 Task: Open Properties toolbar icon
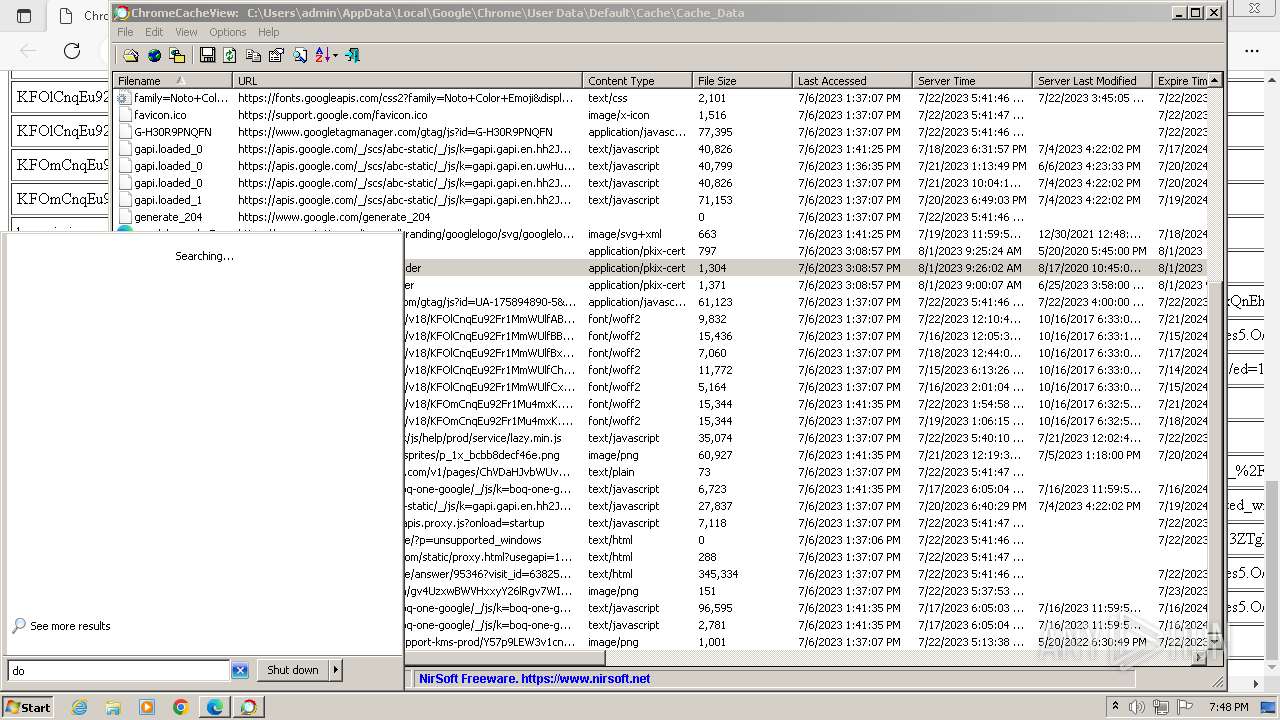[x=276, y=55]
